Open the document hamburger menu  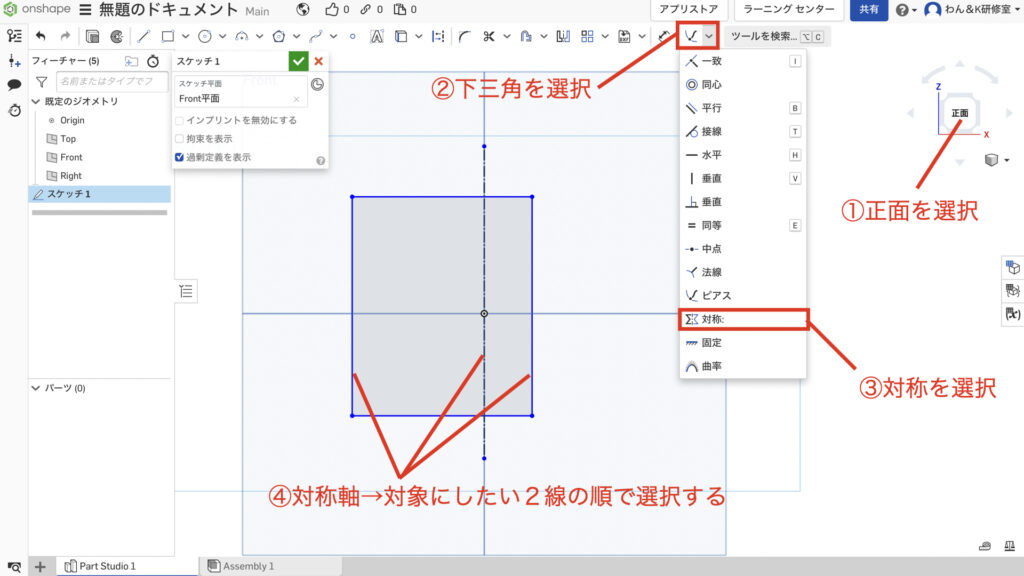tap(86, 10)
